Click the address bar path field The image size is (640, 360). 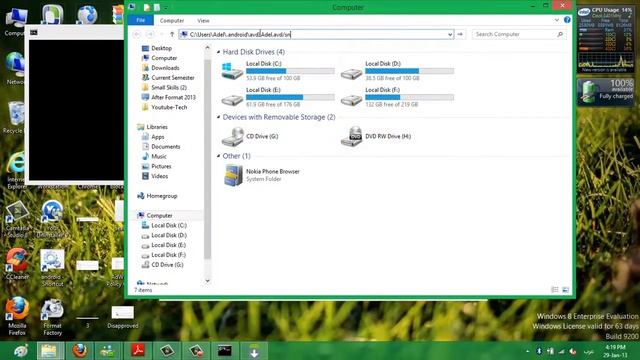click(x=316, y=34)
